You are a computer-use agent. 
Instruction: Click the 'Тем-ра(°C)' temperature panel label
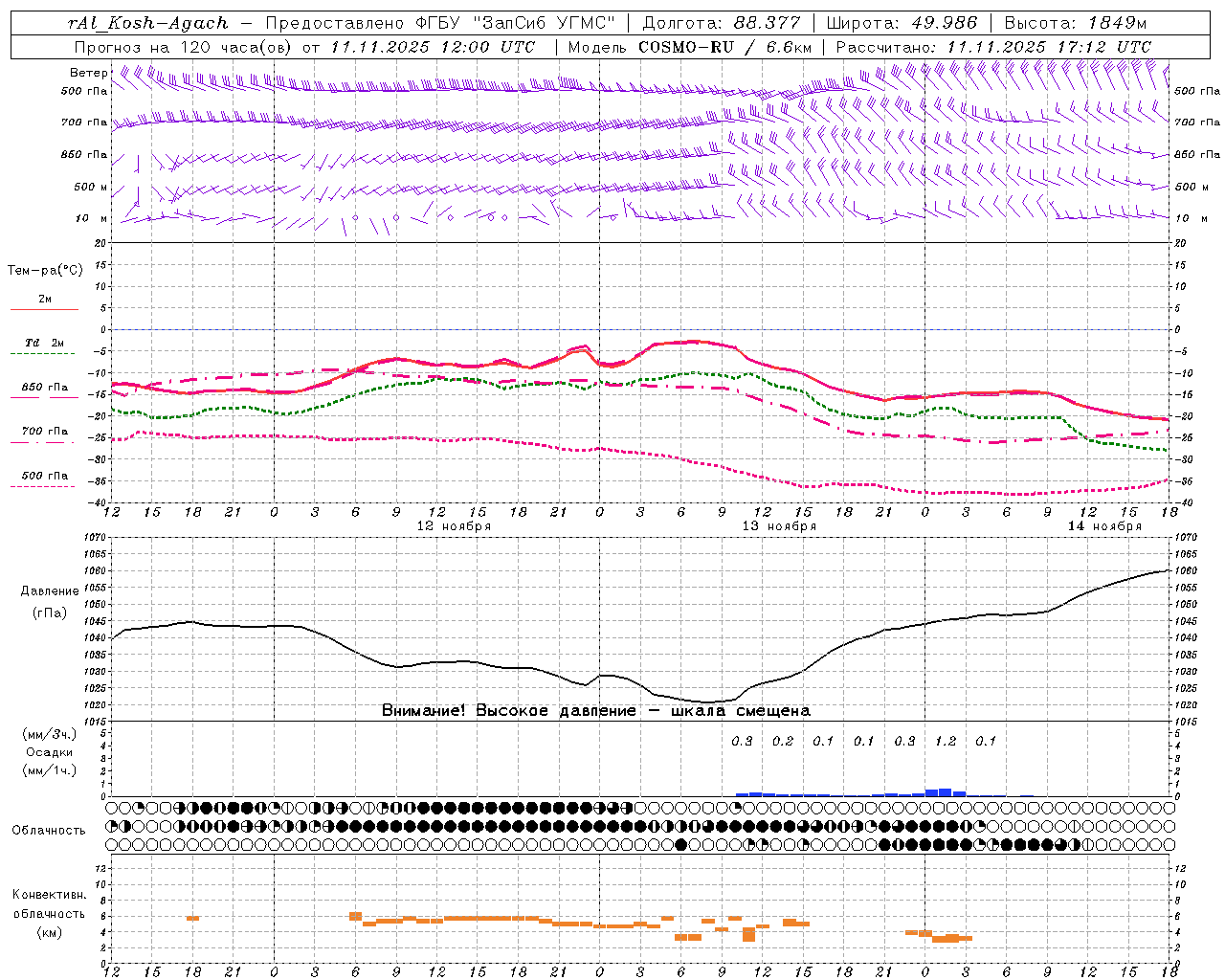[x=45, y=271]
